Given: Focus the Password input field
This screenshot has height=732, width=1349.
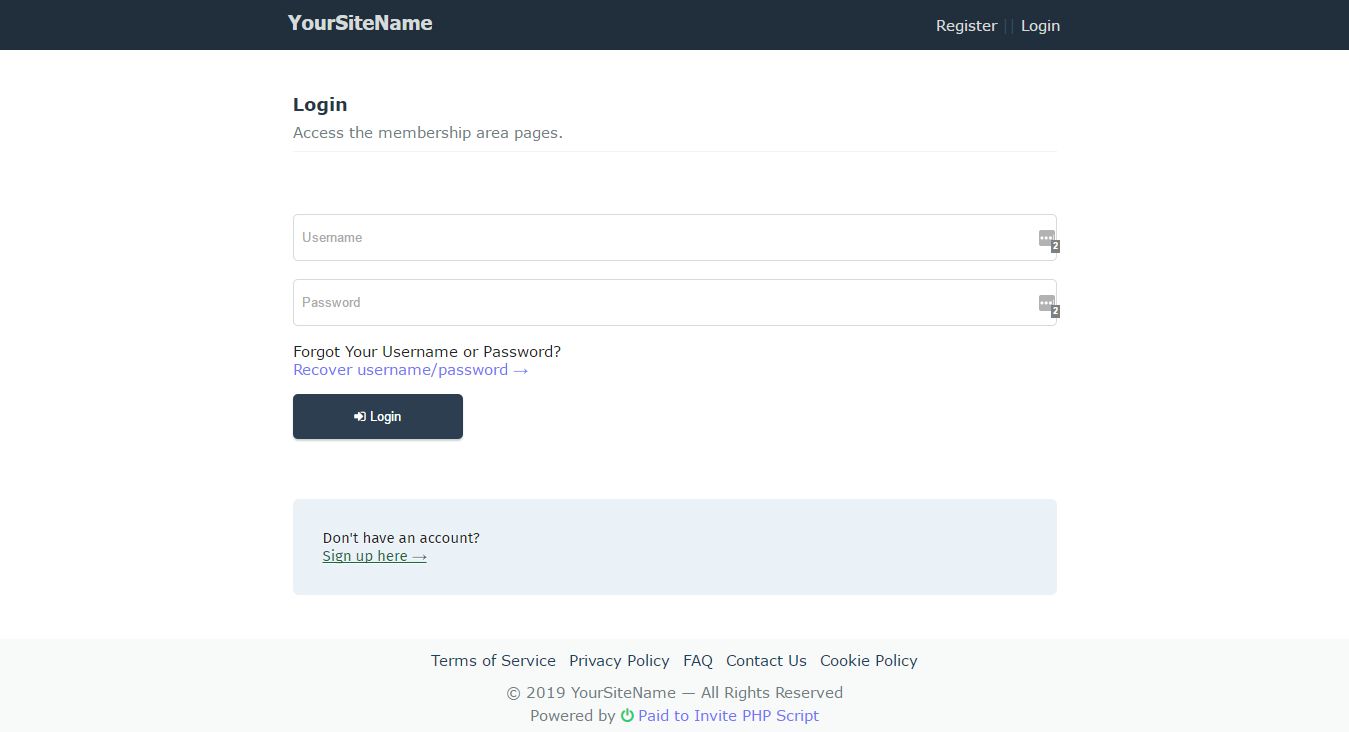Looking at the screenshot, I should pyautogui.click(x=660, y=303).
